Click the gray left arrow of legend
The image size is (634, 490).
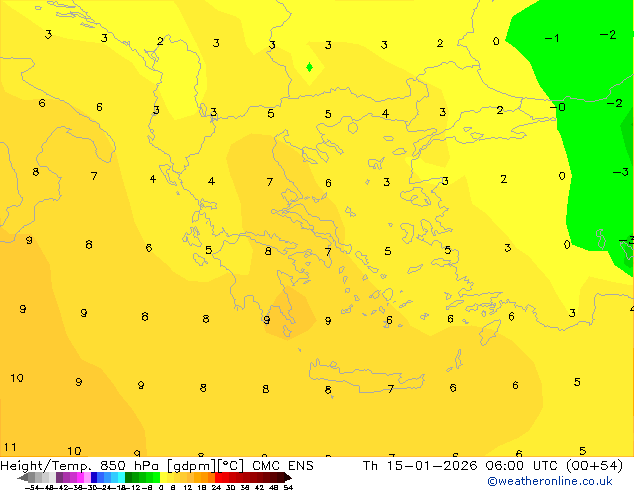(x=22, y=477)
